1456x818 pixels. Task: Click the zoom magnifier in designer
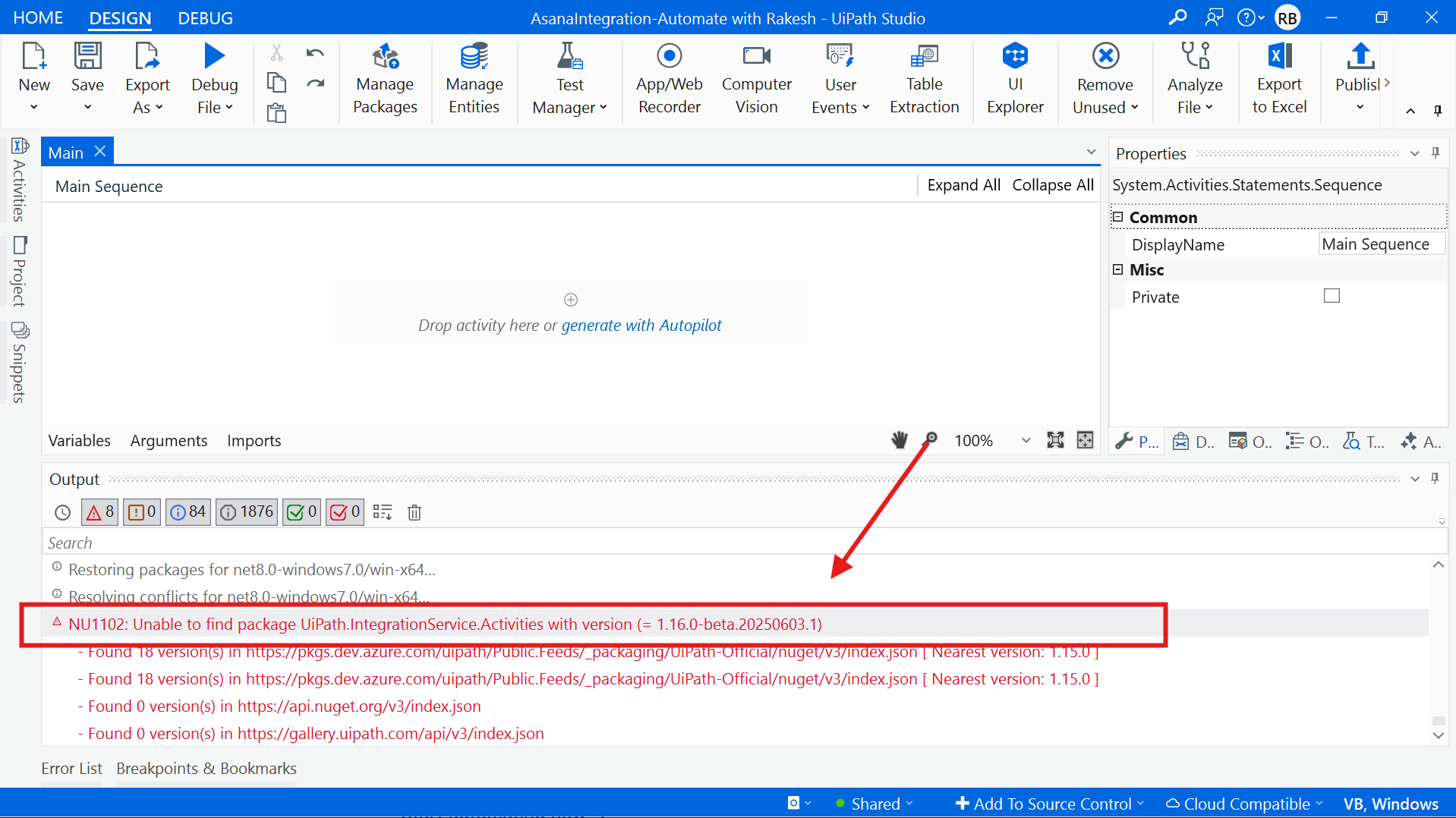pos(930,440)
